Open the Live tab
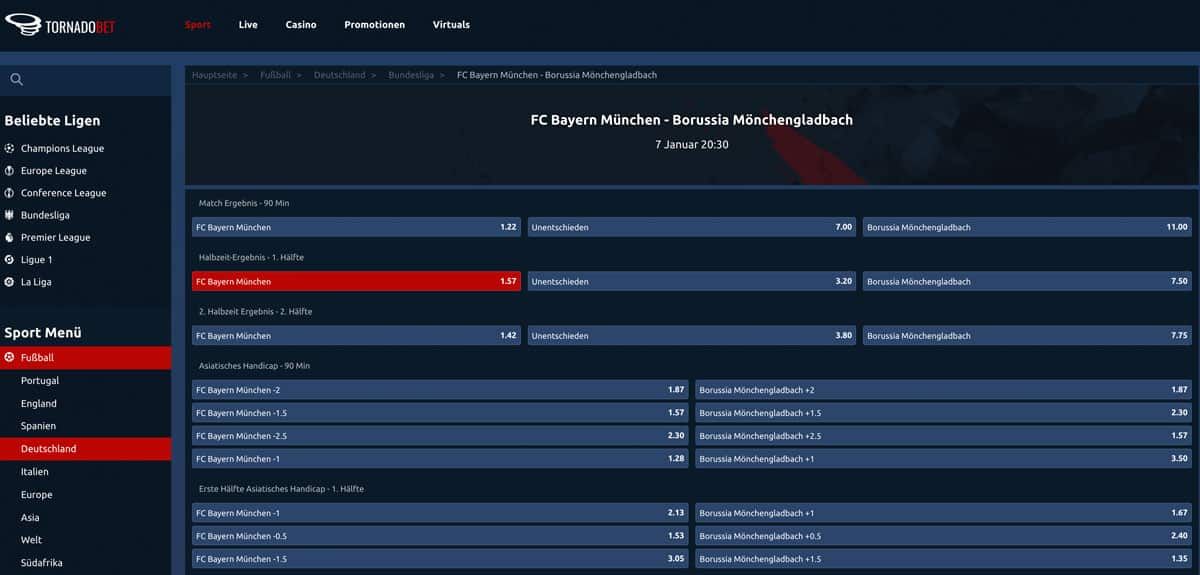This screenshot has height=575, width=1200. pos(248,25)
